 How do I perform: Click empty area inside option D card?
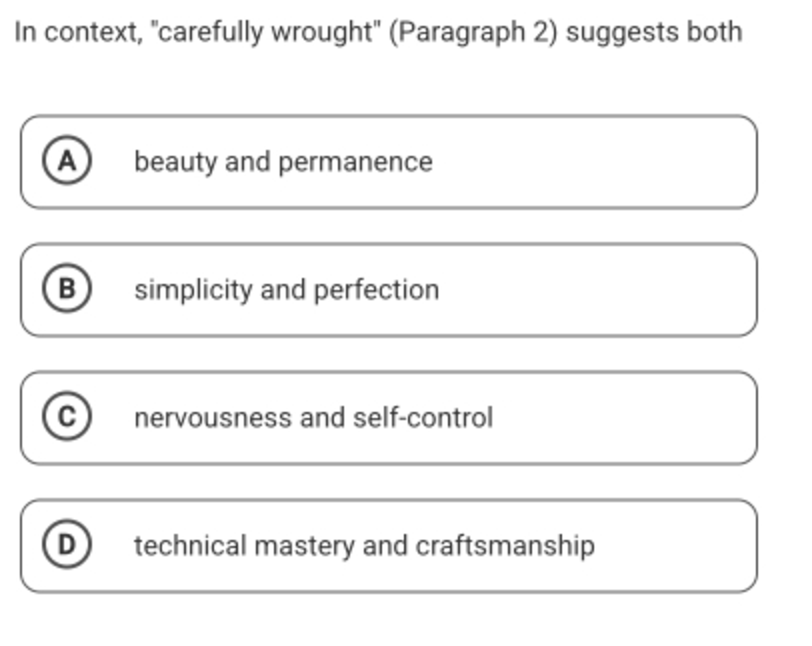(673, 546)
